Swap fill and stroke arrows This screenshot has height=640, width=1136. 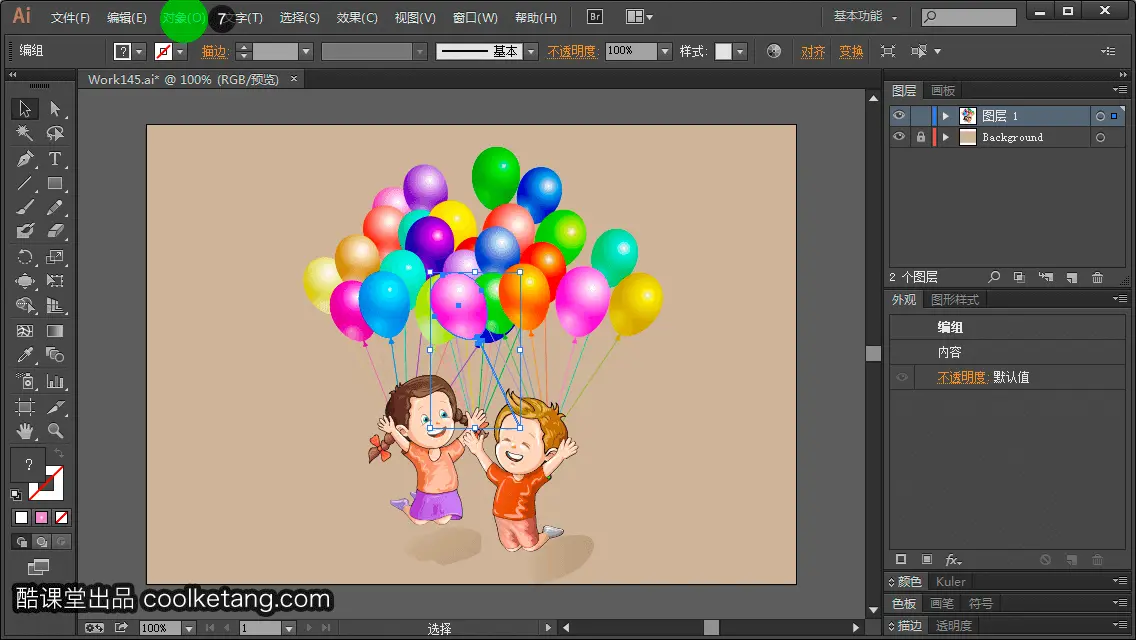[59, 453]
